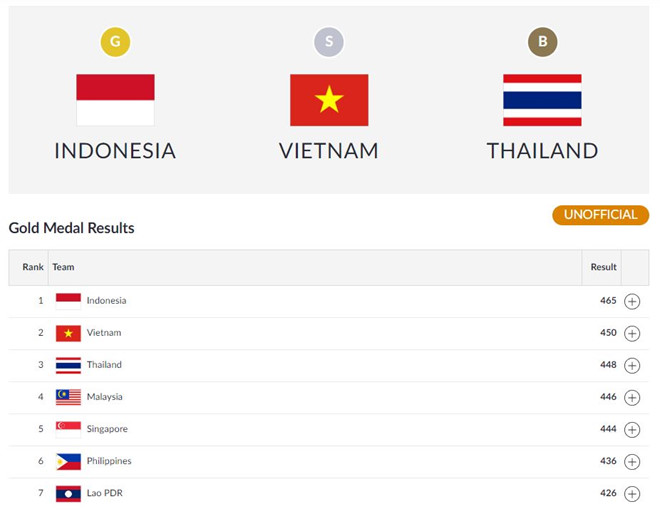
Task: Select the Philippines flag icon in table
Action: [68, 461]
